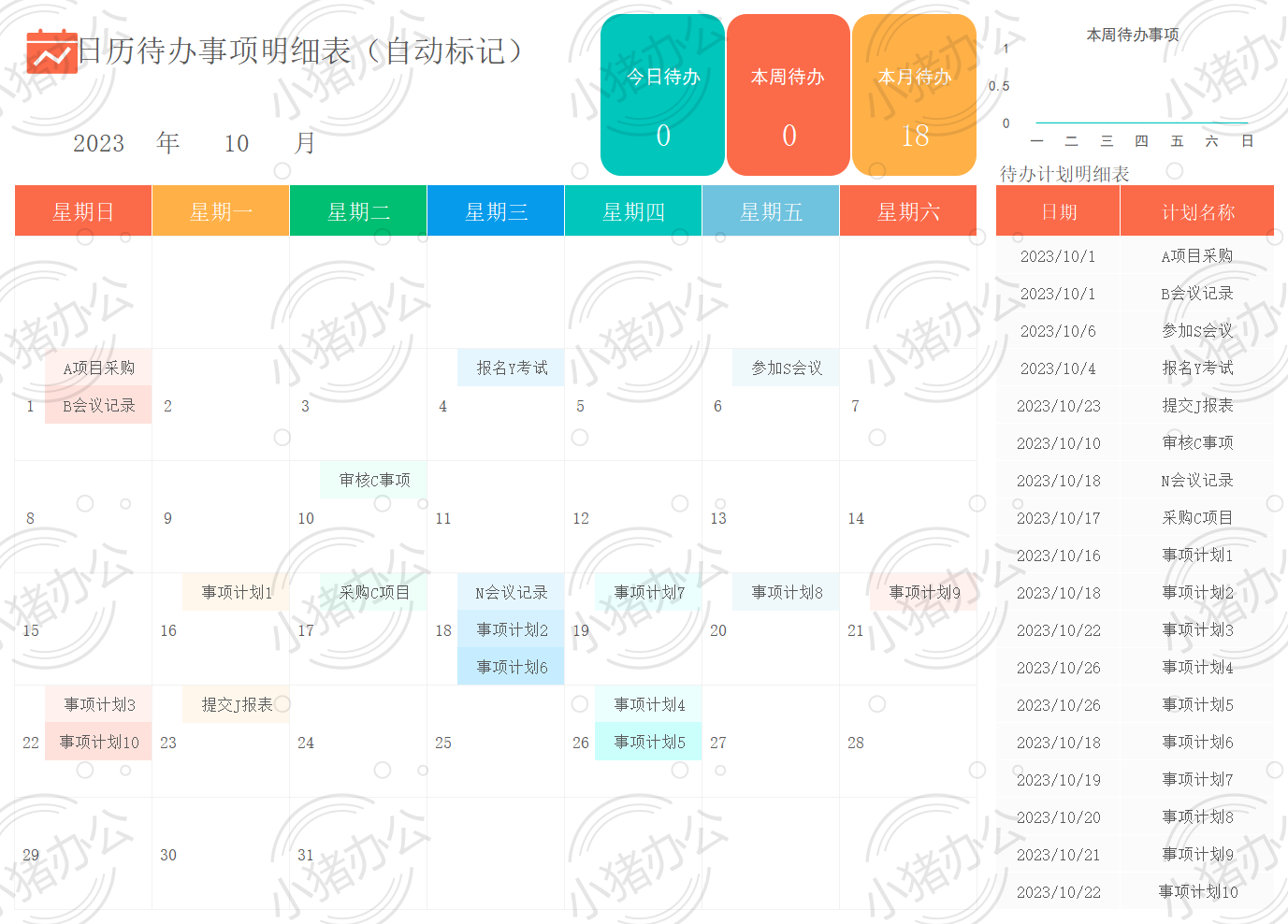Click 审核C事项 in plan table
This screenshot has width=1288, height=924.
1197,443
